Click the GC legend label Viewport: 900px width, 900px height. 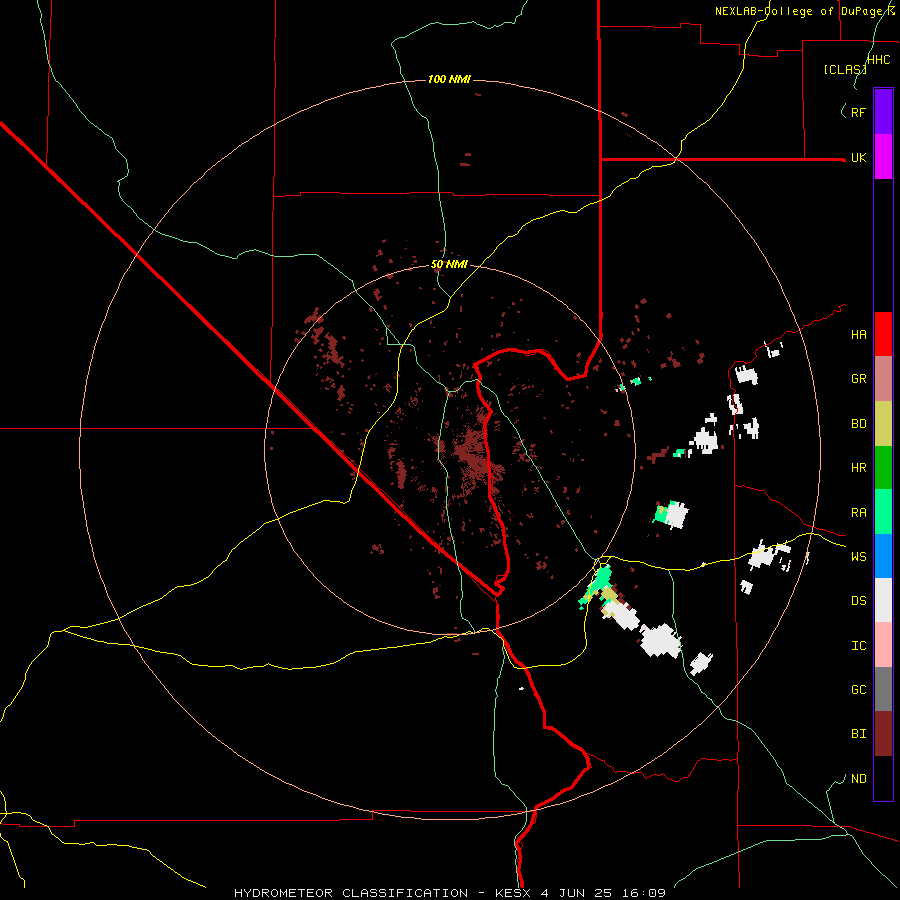859,690
